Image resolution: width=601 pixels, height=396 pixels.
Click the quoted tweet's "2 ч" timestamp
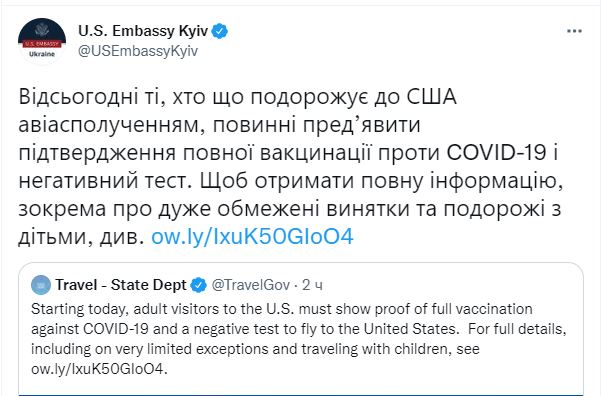tap(312, 285)
